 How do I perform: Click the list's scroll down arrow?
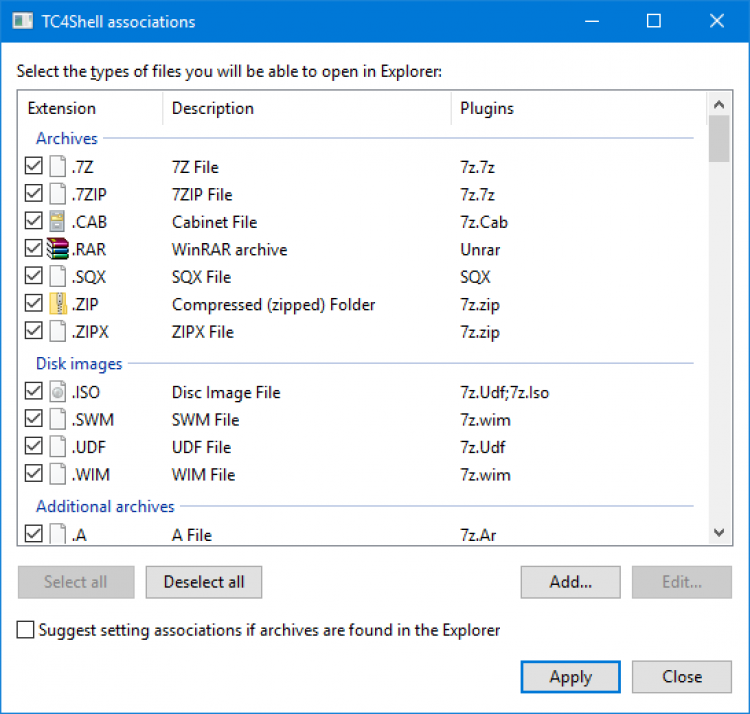tap(717, 534)
